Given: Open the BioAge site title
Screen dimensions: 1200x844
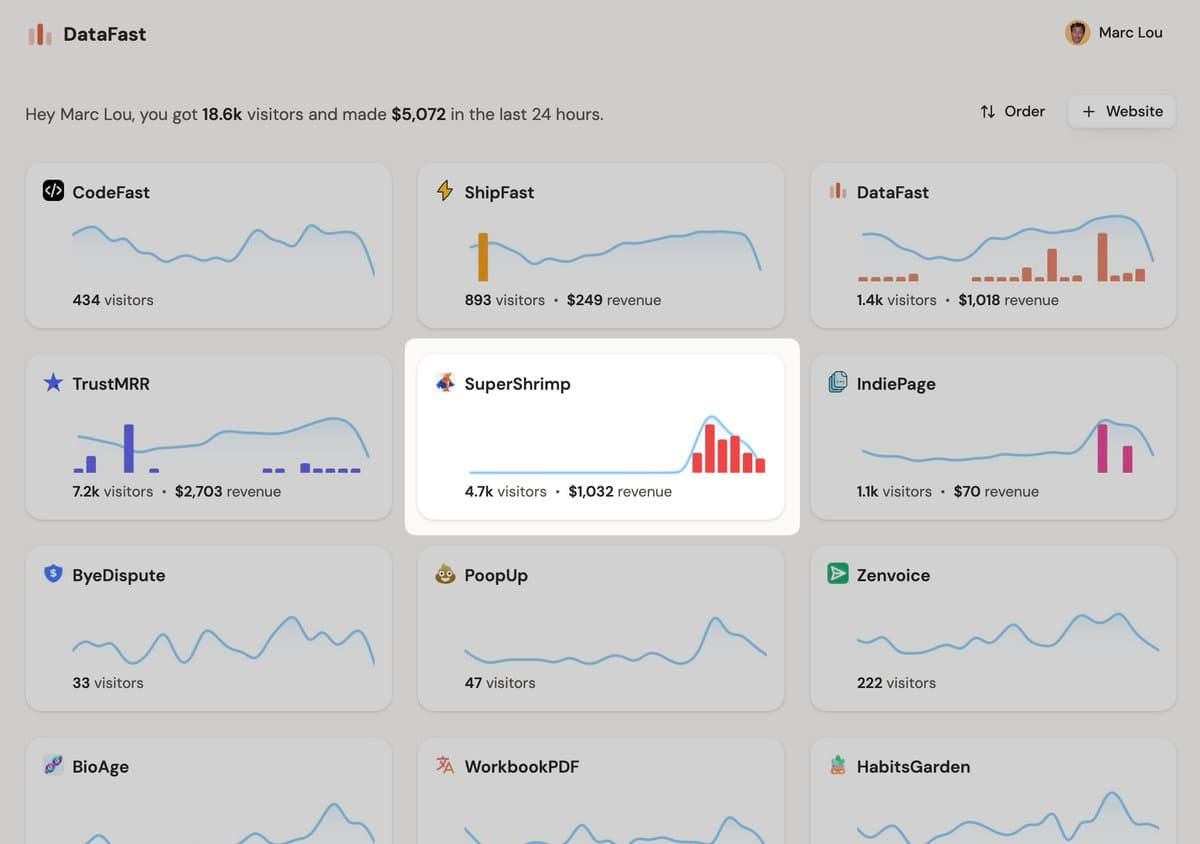Looking at the screenshot, I should point(100,767).
